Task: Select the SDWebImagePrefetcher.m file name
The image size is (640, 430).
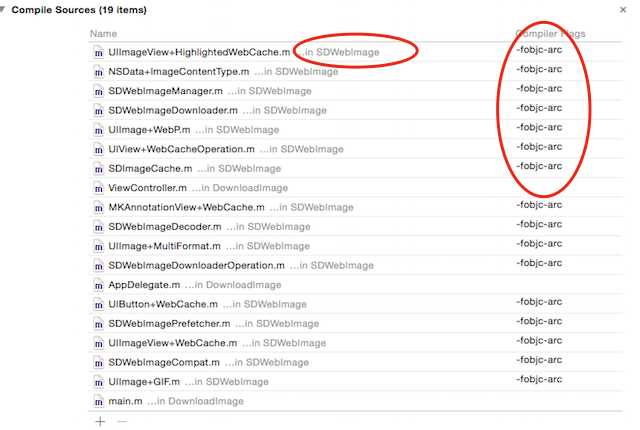Action: 169,324
